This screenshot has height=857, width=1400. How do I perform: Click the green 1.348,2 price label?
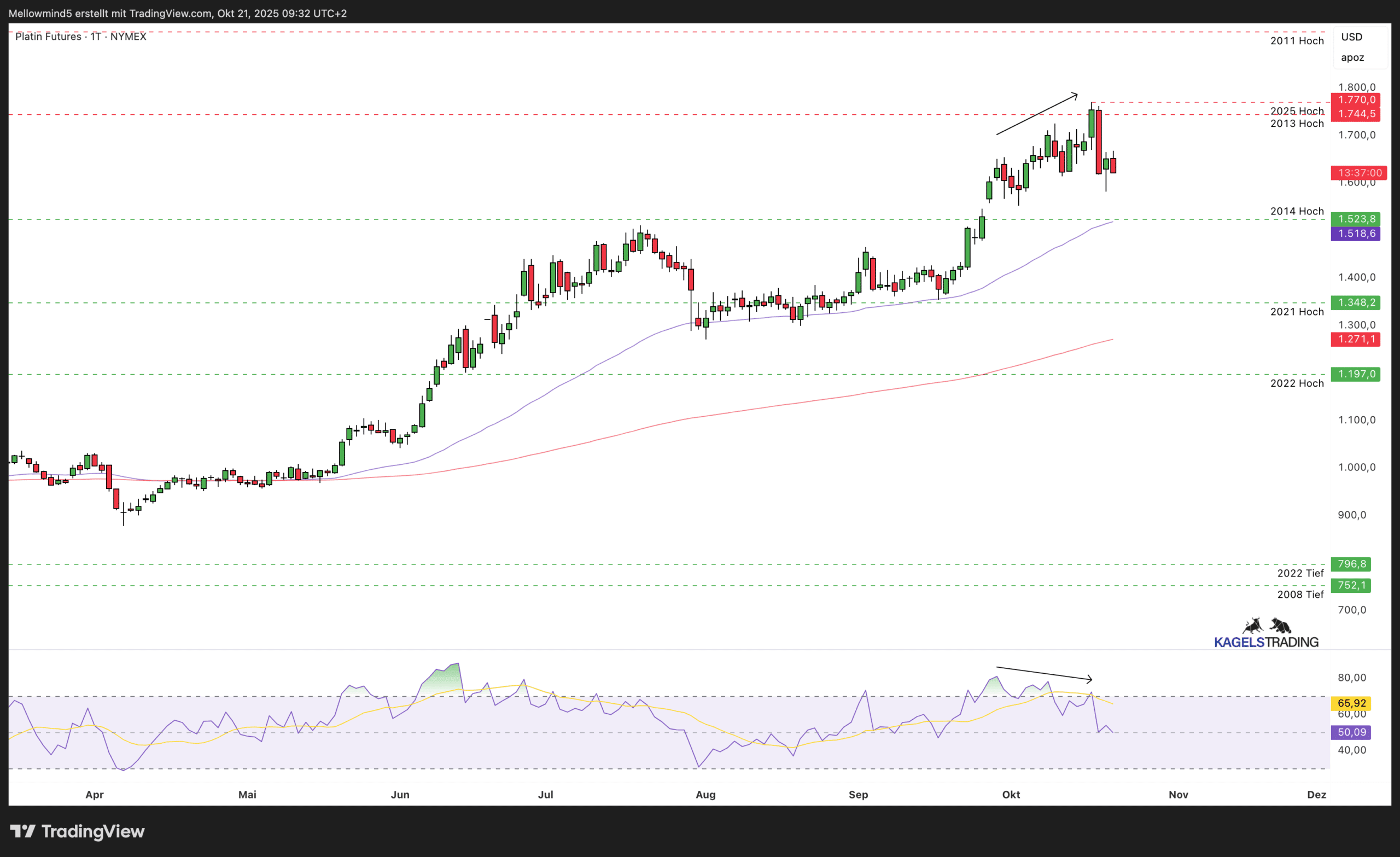click(1355, 302)
